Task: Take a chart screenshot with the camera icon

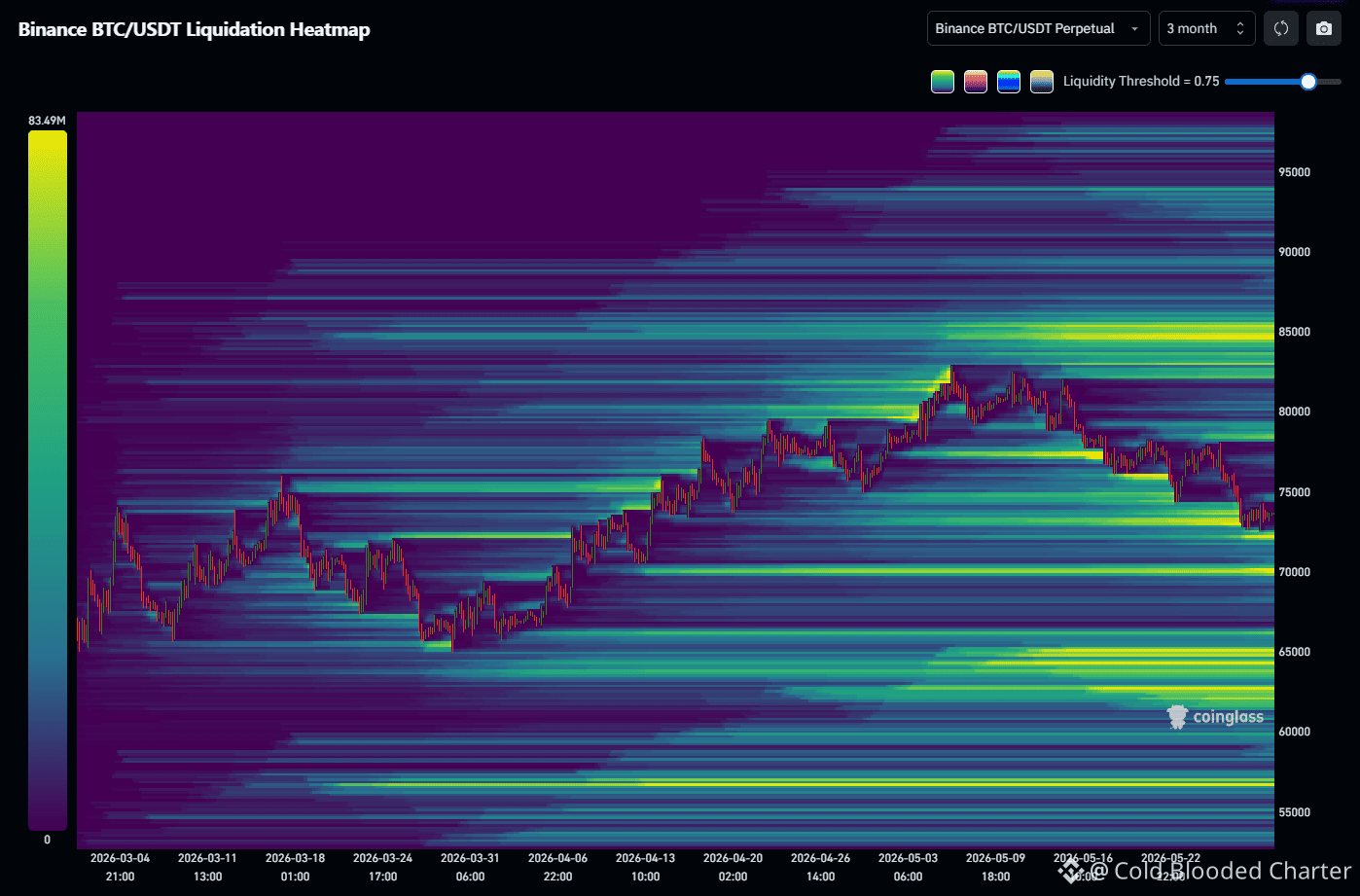Action: (x=1324, y=29)
